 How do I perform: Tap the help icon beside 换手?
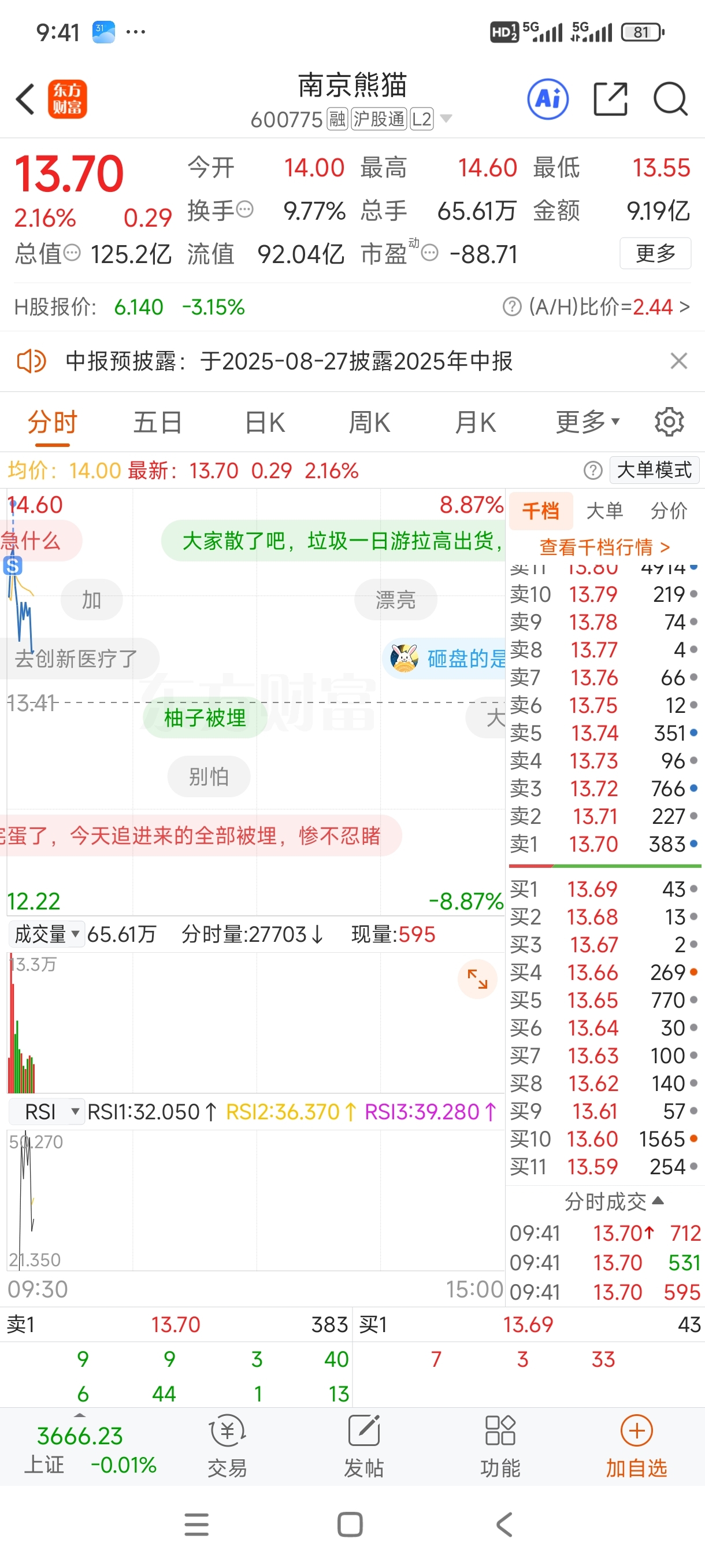point(244,210)
